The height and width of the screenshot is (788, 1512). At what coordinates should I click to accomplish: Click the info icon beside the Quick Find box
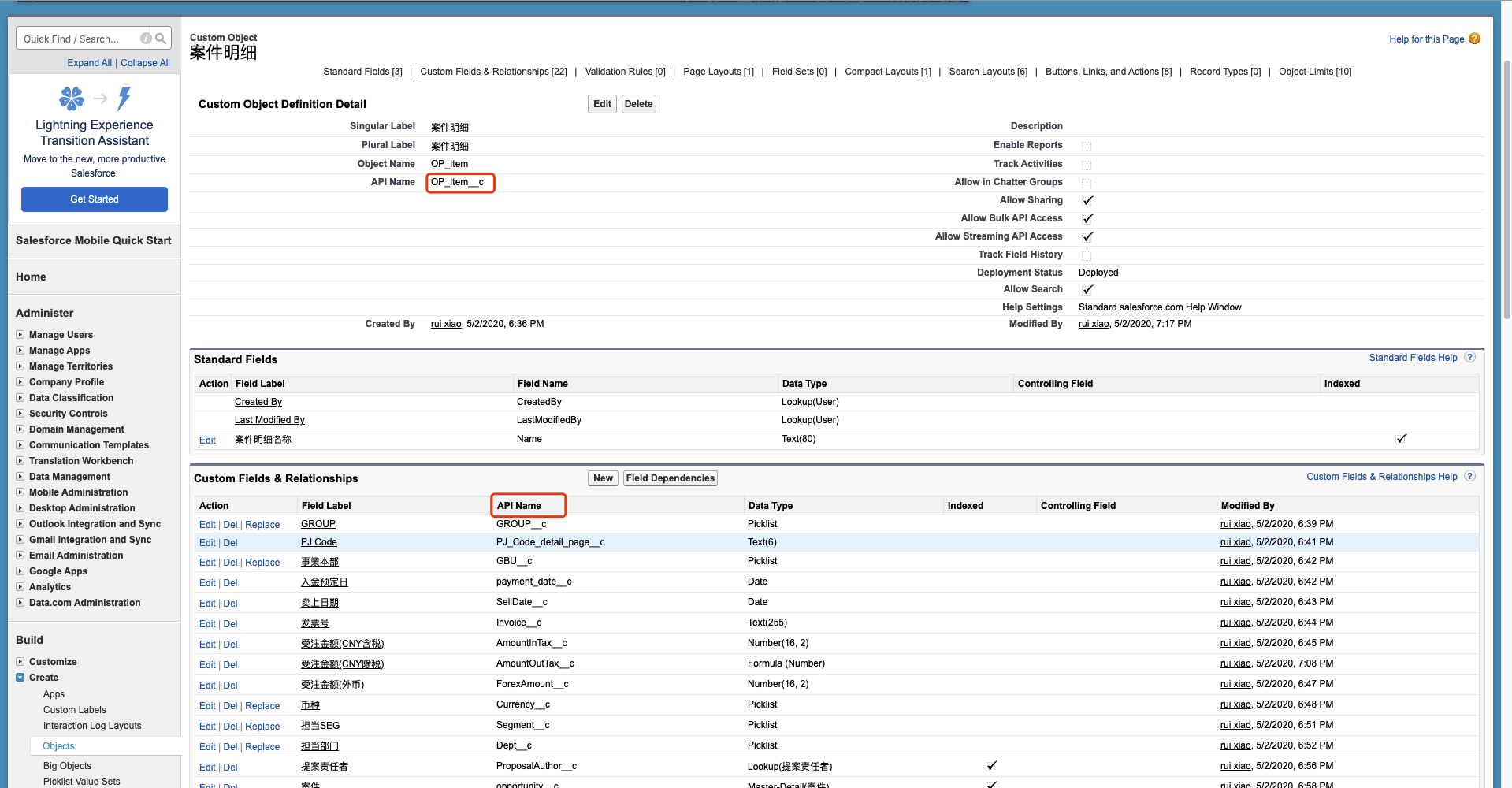coord(146,38)
